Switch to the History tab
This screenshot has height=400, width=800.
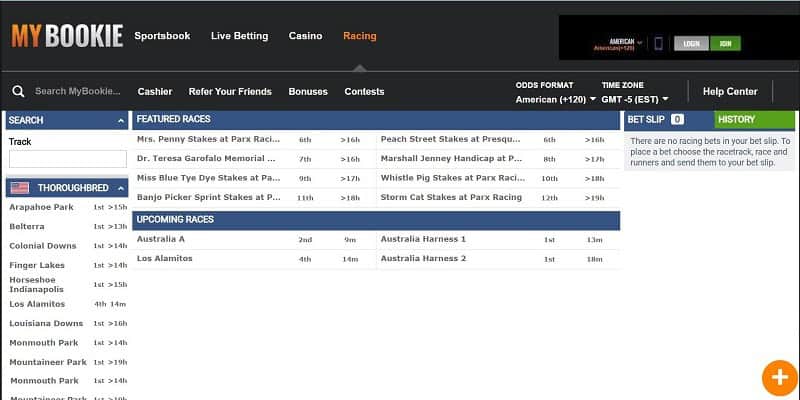[754, 119]
